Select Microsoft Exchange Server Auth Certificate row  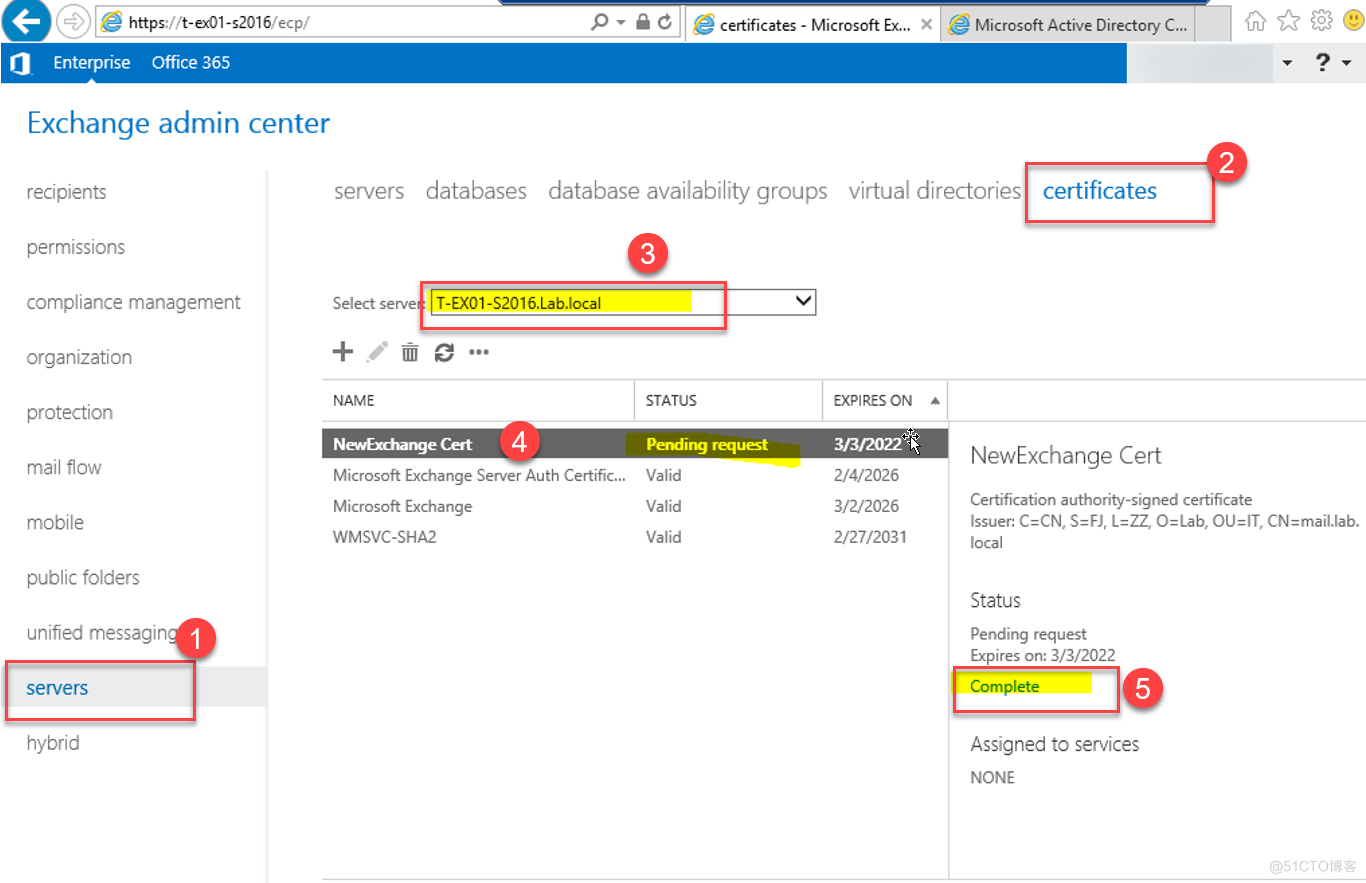coord(635,475)
